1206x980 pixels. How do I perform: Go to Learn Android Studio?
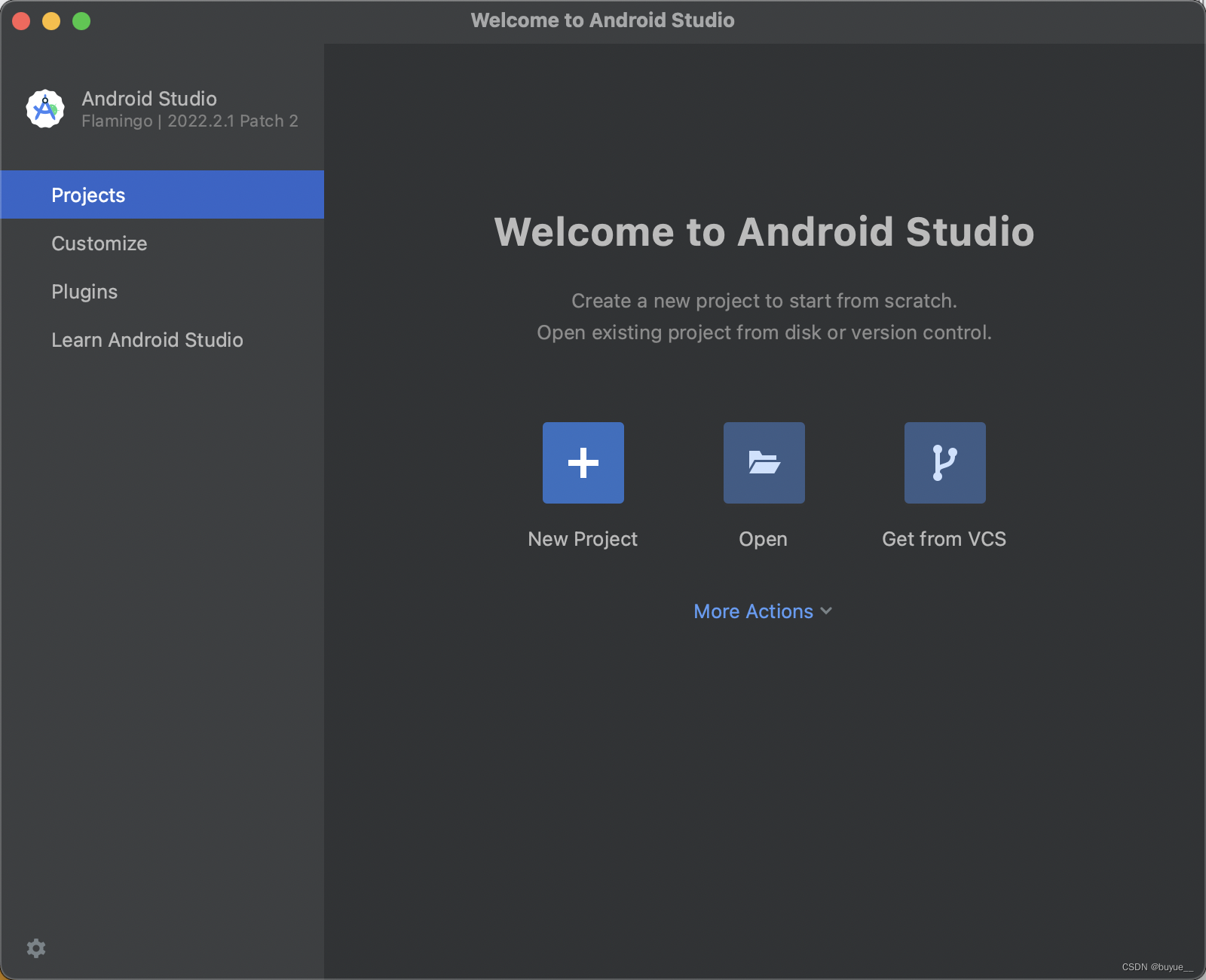tap(162, 340)
